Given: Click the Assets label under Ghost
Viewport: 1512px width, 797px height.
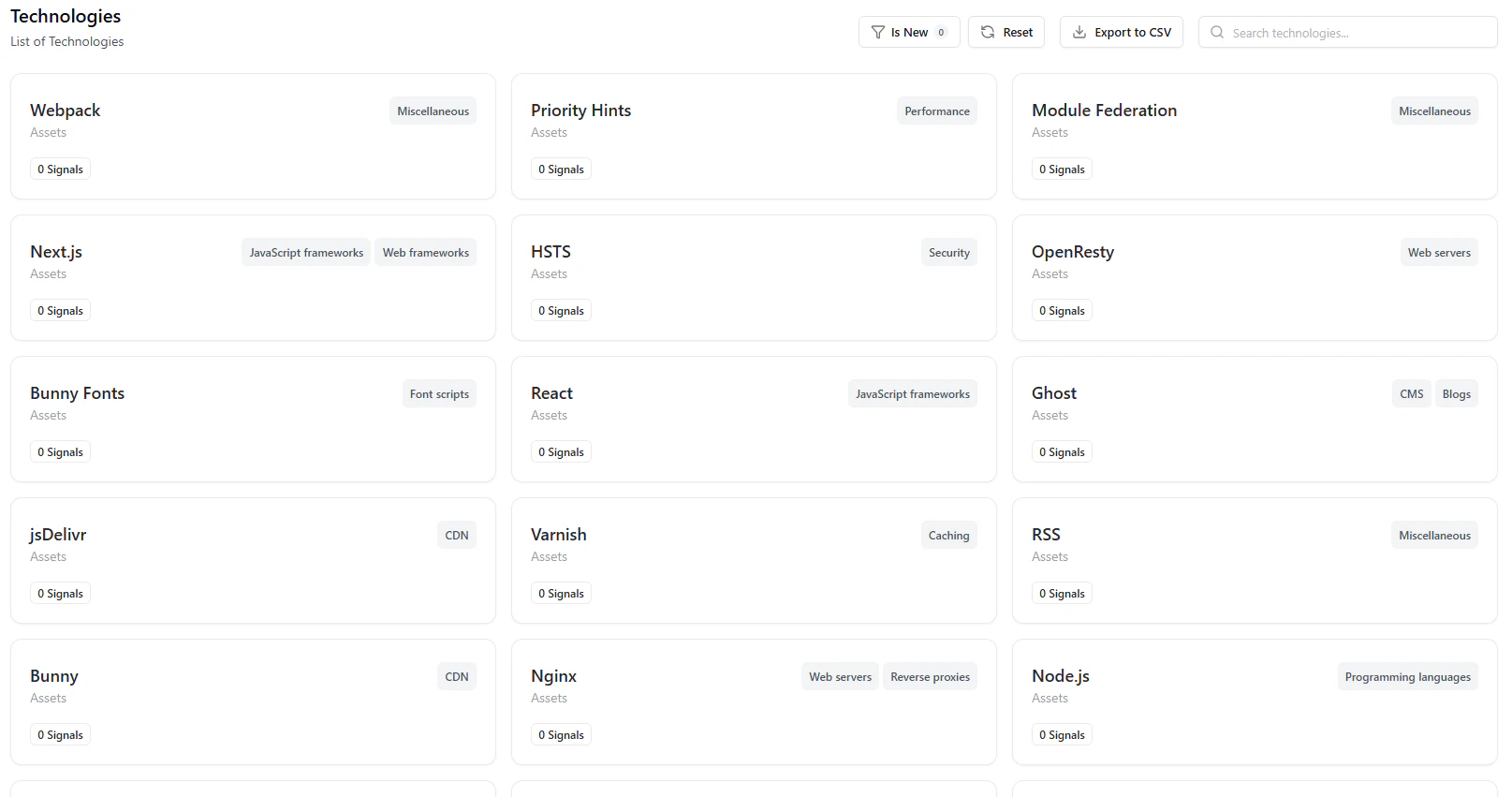Looking at the screenshot, I should point(1050,415).
